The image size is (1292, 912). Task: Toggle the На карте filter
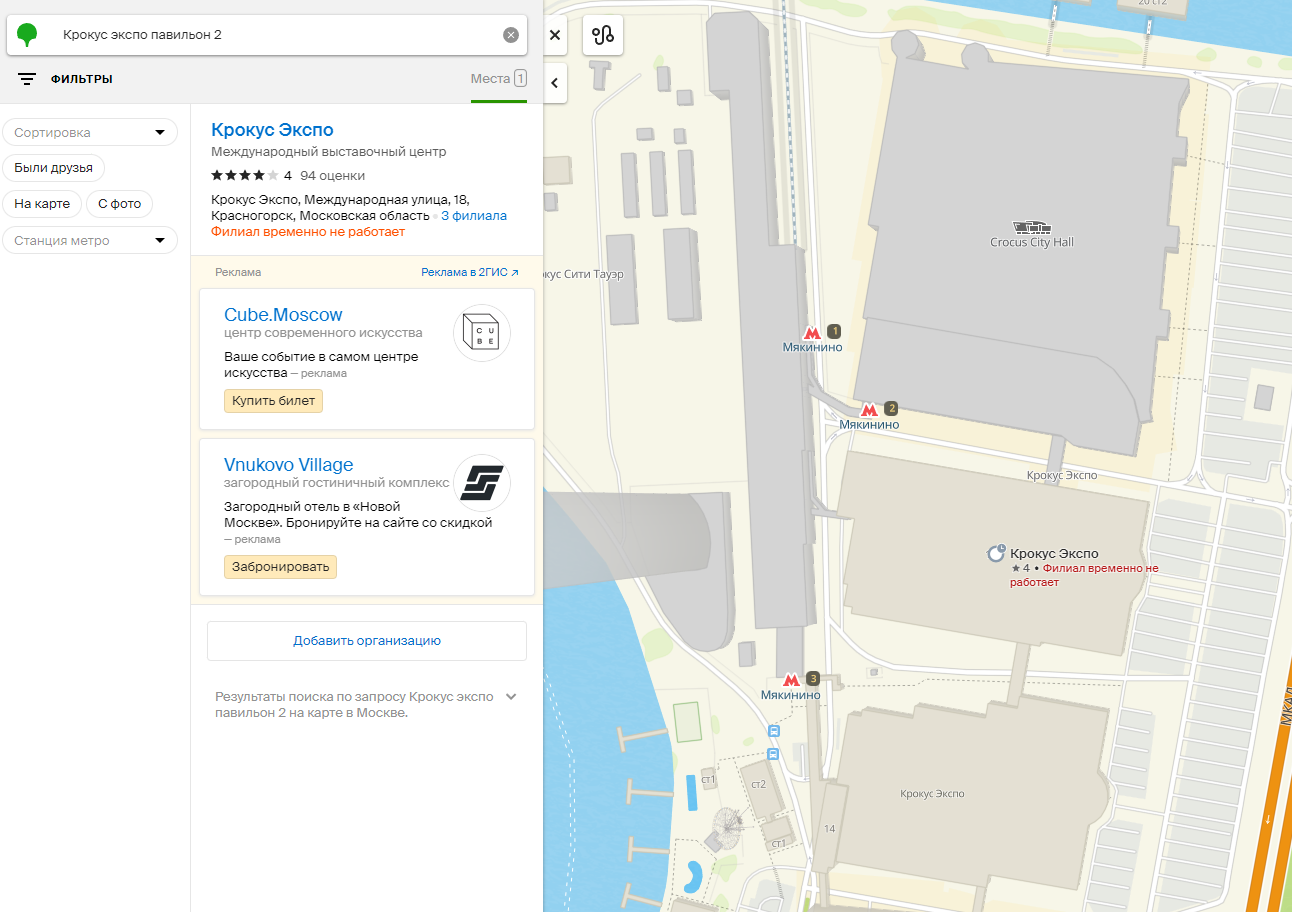click(x=42, y=204)
